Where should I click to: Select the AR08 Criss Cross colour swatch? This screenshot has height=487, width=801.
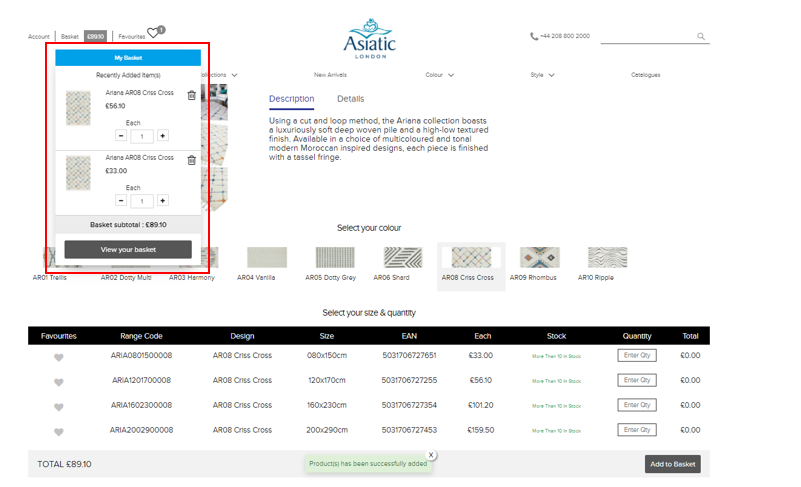click(x=471, y=258)
